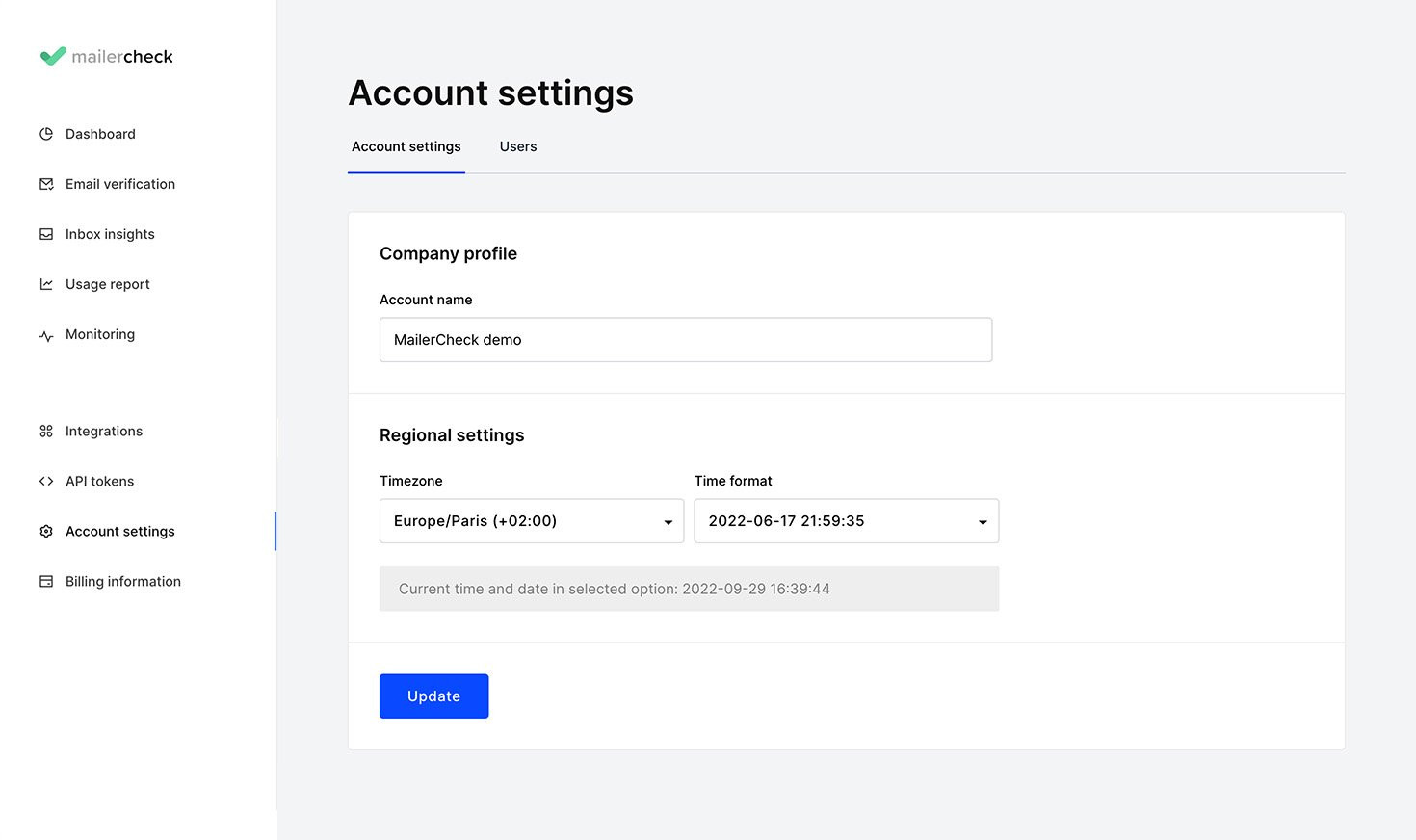The width and height of the screenshot is (1416, 840).
Task: Click the Monitoring pulse icon
Action: 46,335
